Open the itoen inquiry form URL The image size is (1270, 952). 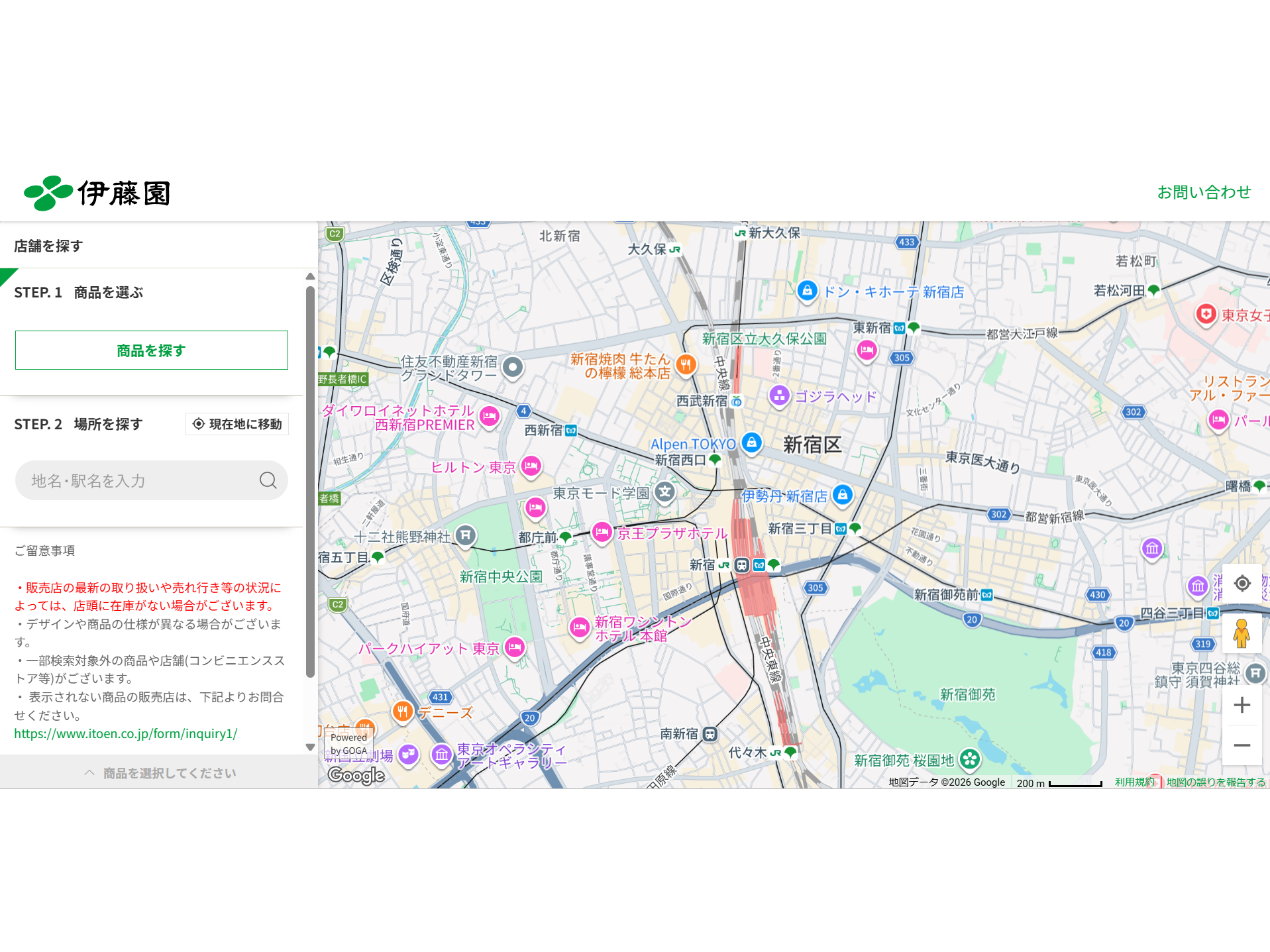(x=126, y=733)
